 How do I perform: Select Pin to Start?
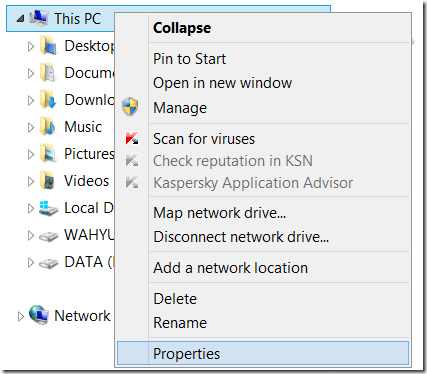(263, 59)
